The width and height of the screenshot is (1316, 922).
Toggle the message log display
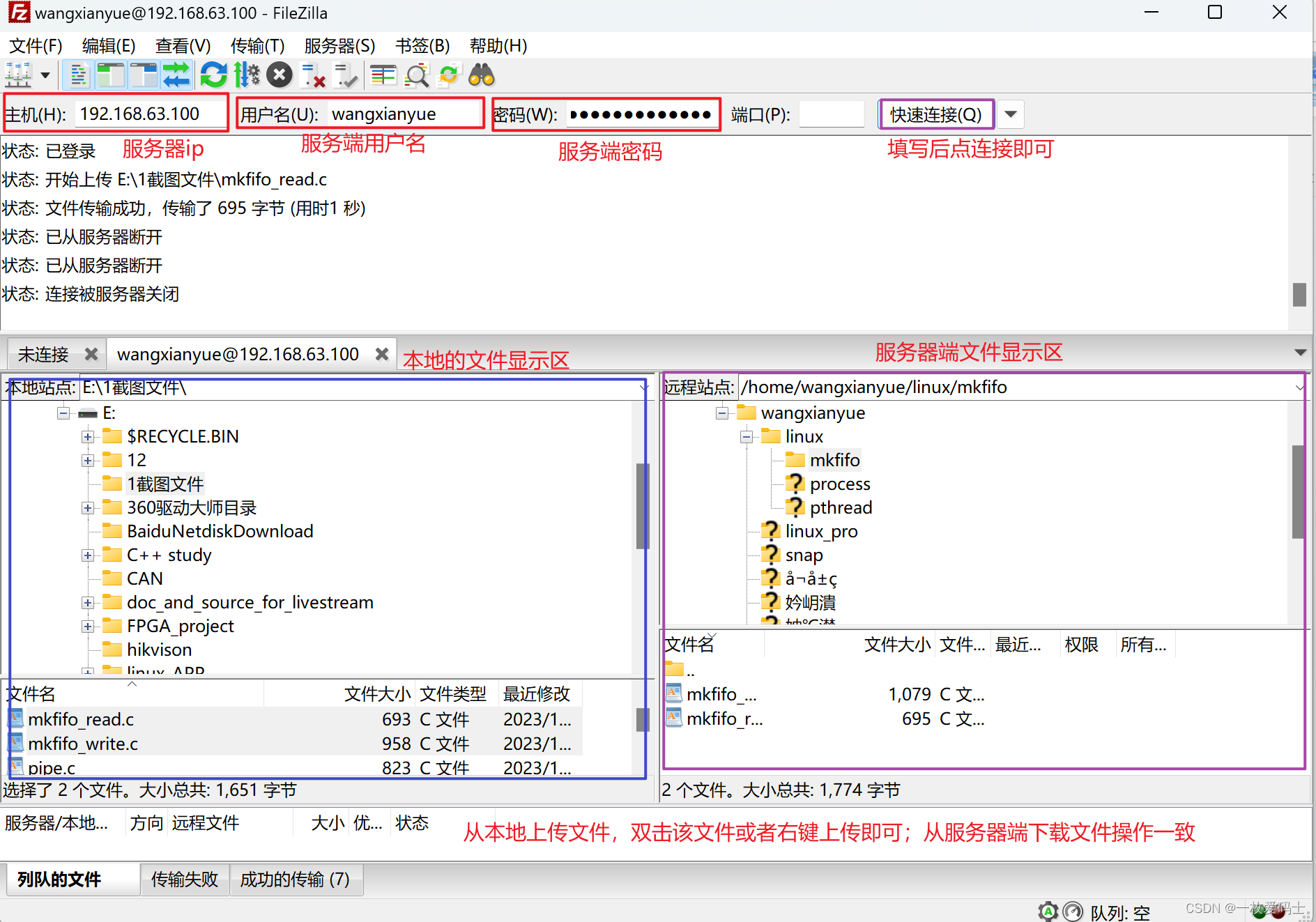coord(79,75)
